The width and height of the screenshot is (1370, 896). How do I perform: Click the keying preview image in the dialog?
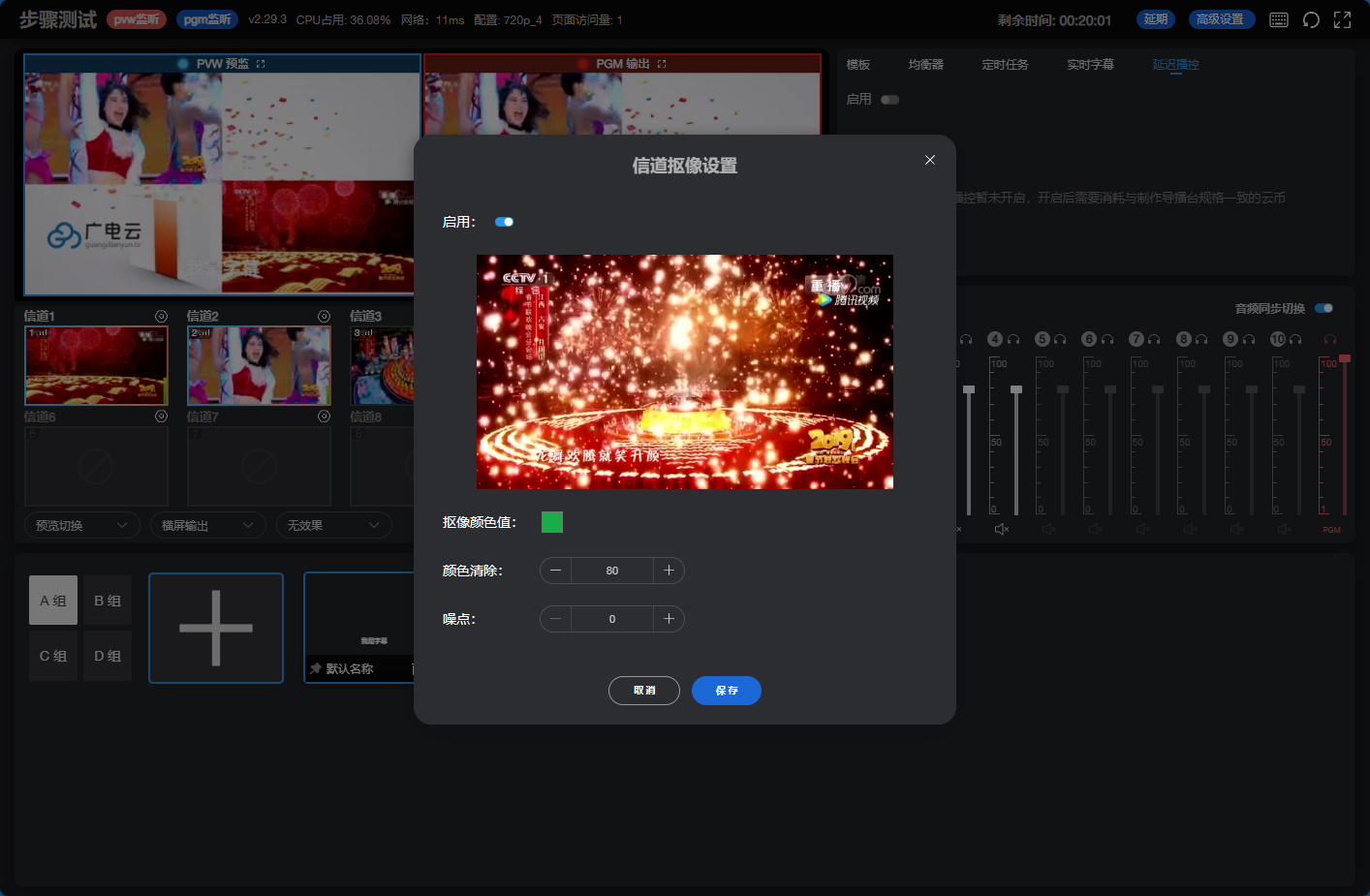[x=685, y=372]
